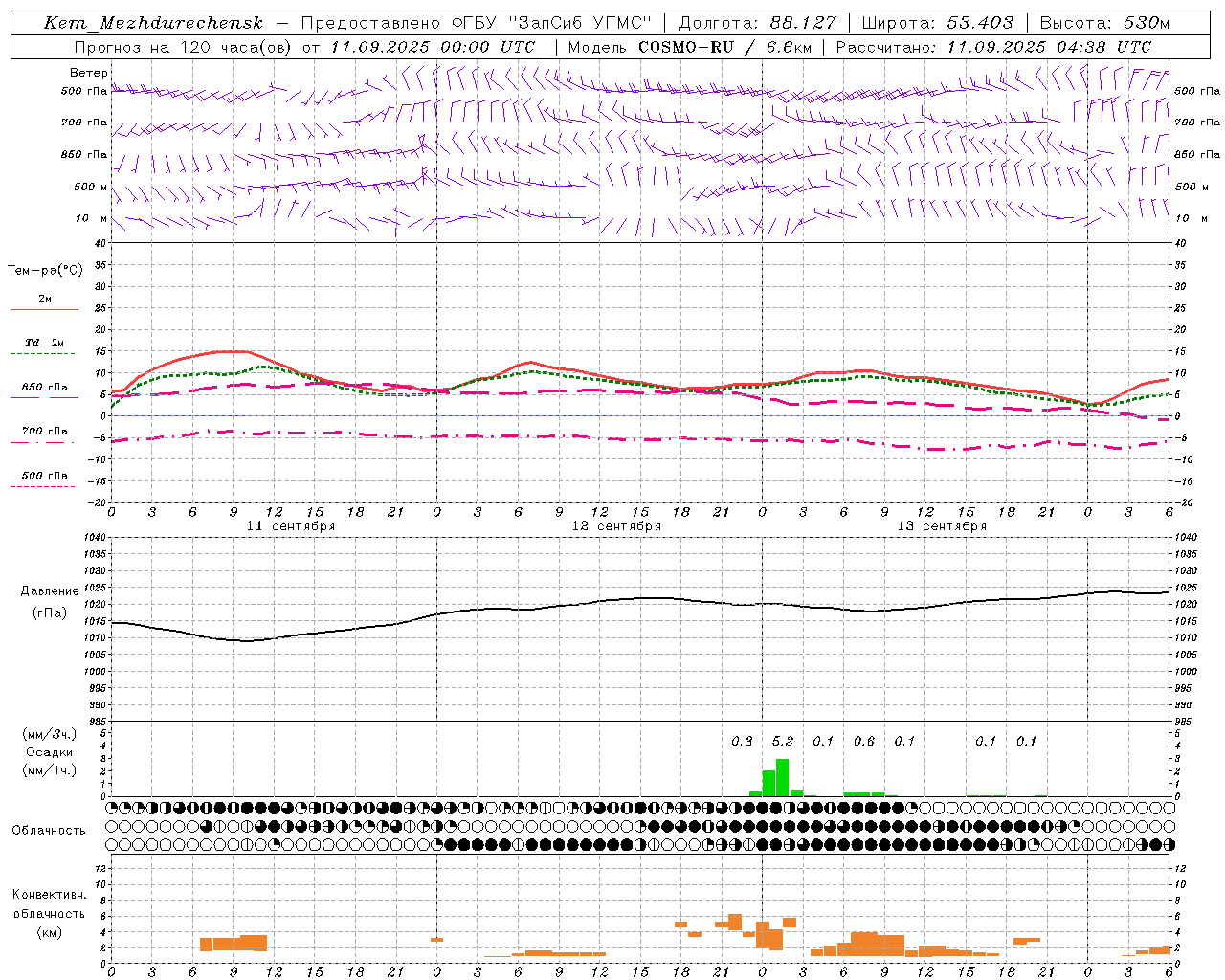Click the 850 гПа temperature legend entry

pyautogui.click(x=45, y=388)
